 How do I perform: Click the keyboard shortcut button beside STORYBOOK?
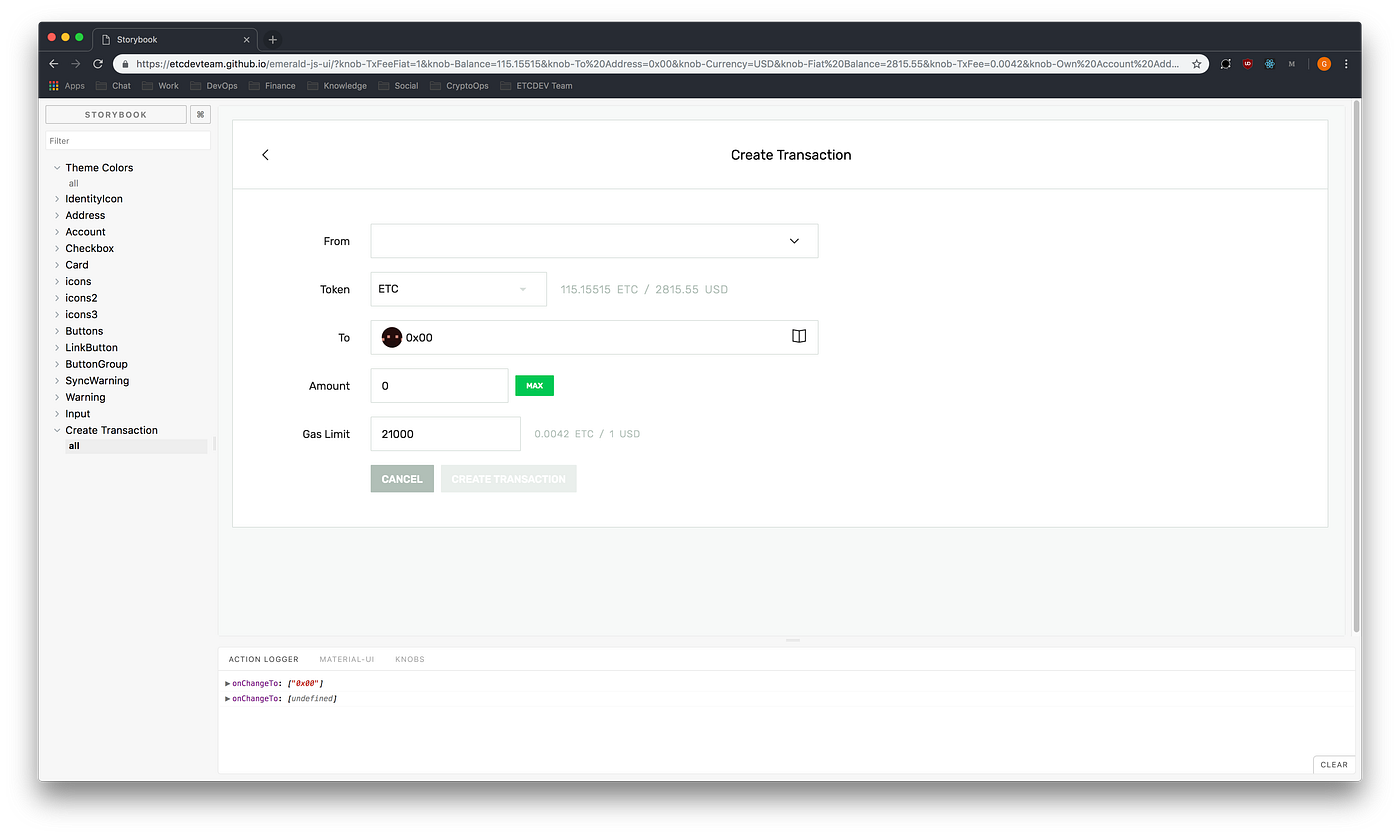[200, 114]
